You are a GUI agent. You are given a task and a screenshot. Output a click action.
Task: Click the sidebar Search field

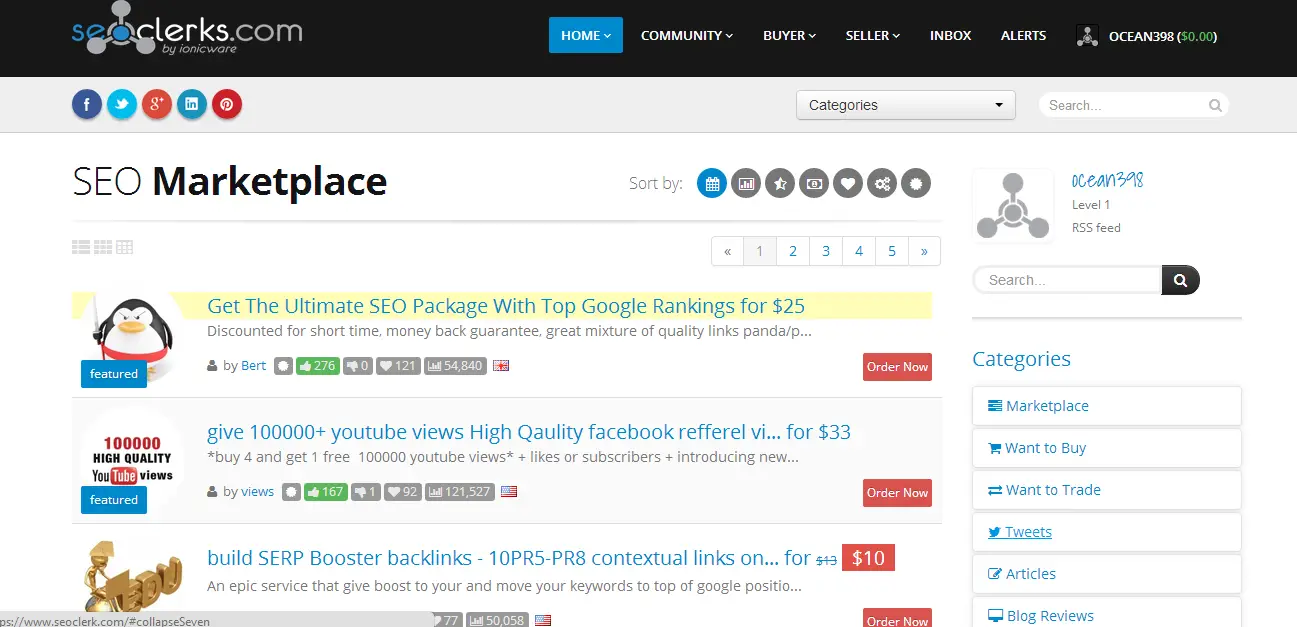[x=1067, y=280]
